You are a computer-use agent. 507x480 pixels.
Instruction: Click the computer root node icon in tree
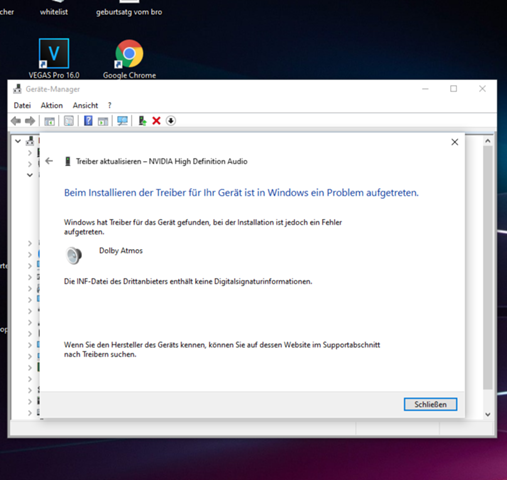coord(30,141)
